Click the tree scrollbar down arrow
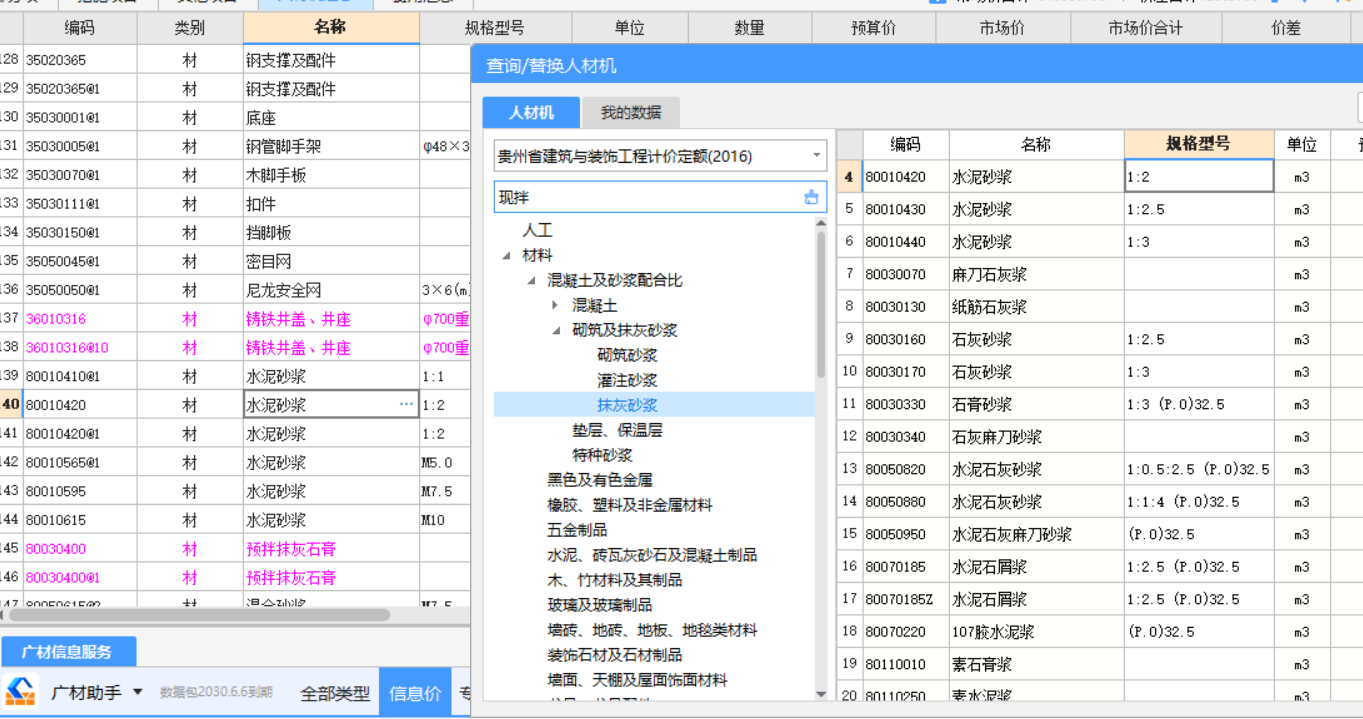The image size is (1363, 719). (821, 694)
